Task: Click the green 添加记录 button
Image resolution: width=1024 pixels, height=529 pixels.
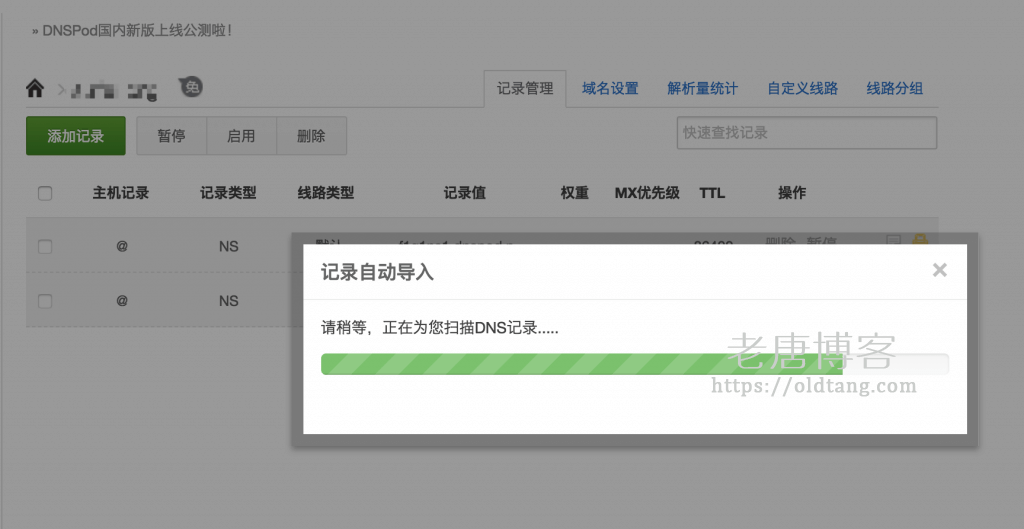Action: coord(76,136)
